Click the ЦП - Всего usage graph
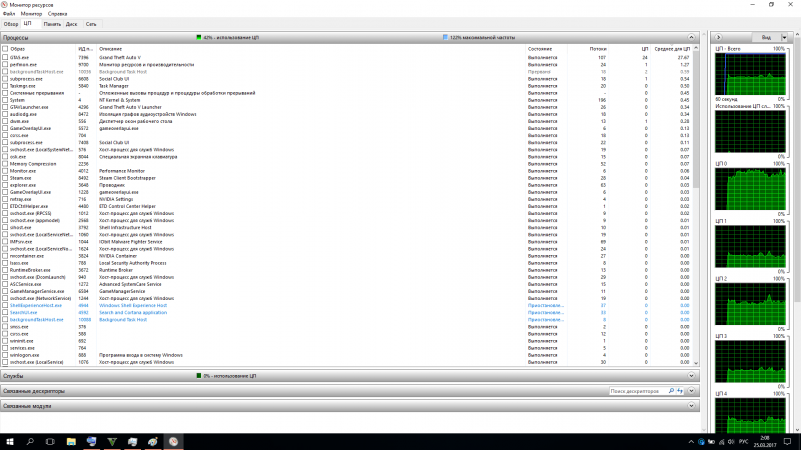Screen dimensions: 801x450 [x=750, y=74]
